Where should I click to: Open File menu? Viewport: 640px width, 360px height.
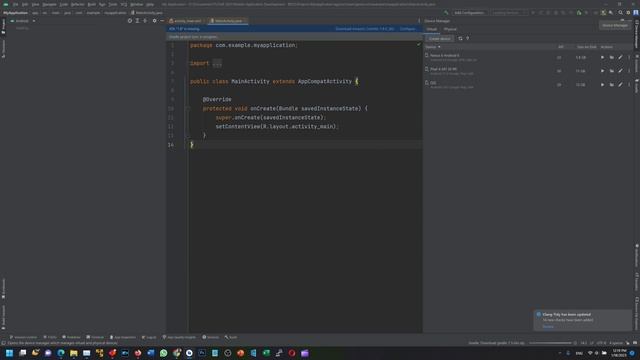point(16,4)
